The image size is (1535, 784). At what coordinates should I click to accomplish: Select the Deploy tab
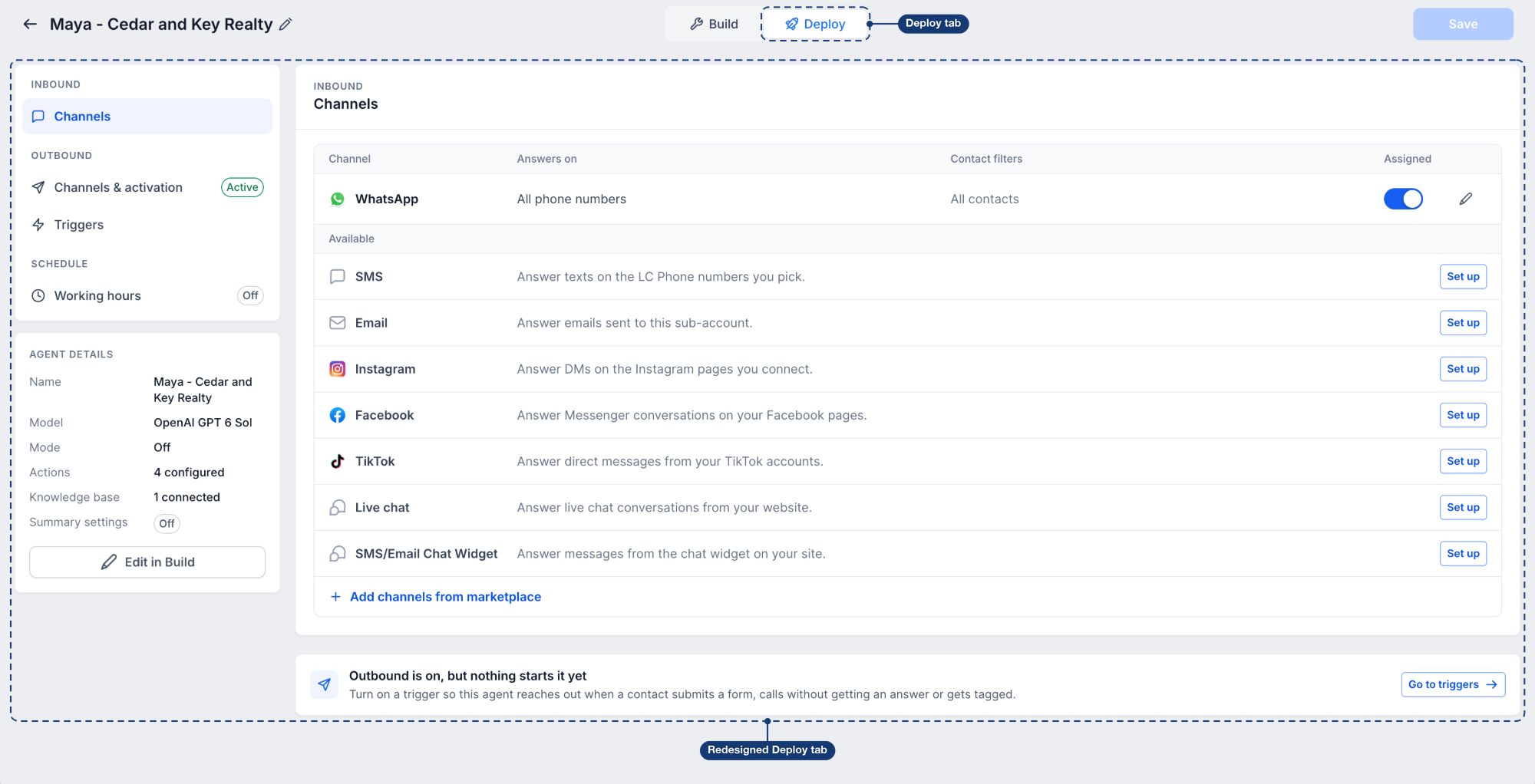click(815, 24)
